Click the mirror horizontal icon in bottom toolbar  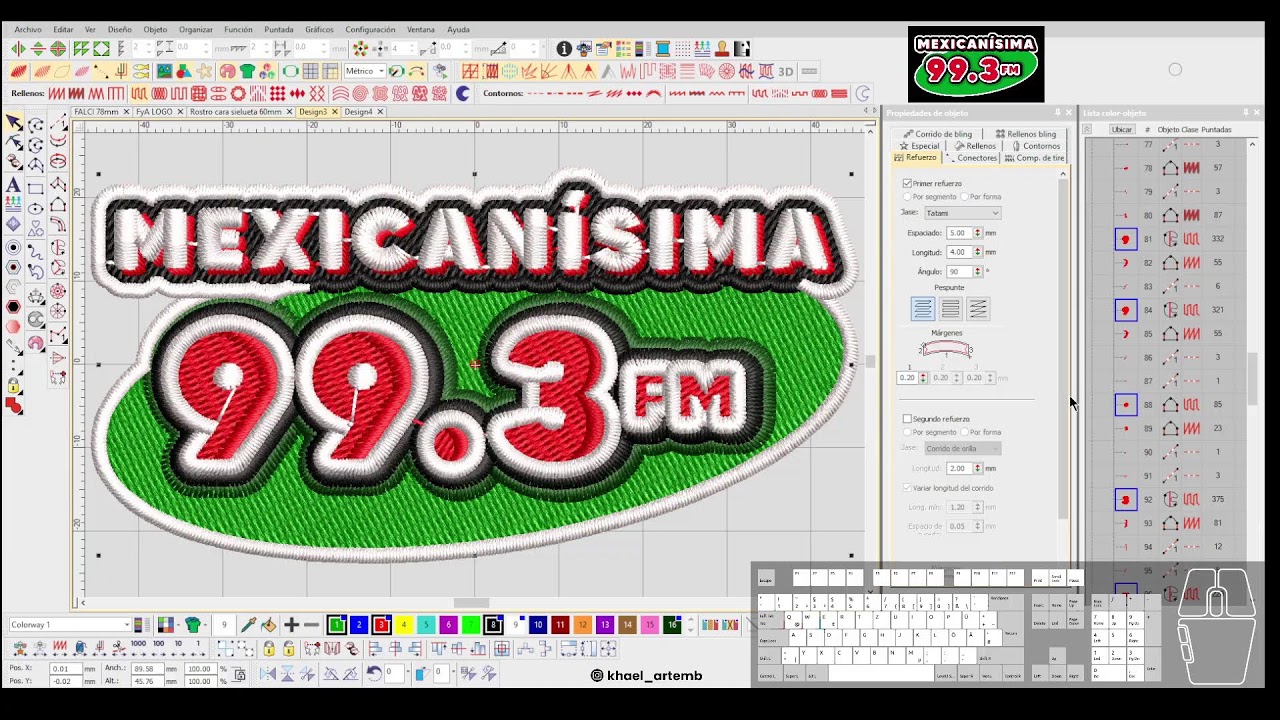pyautogui.click(x=268, y=674)
